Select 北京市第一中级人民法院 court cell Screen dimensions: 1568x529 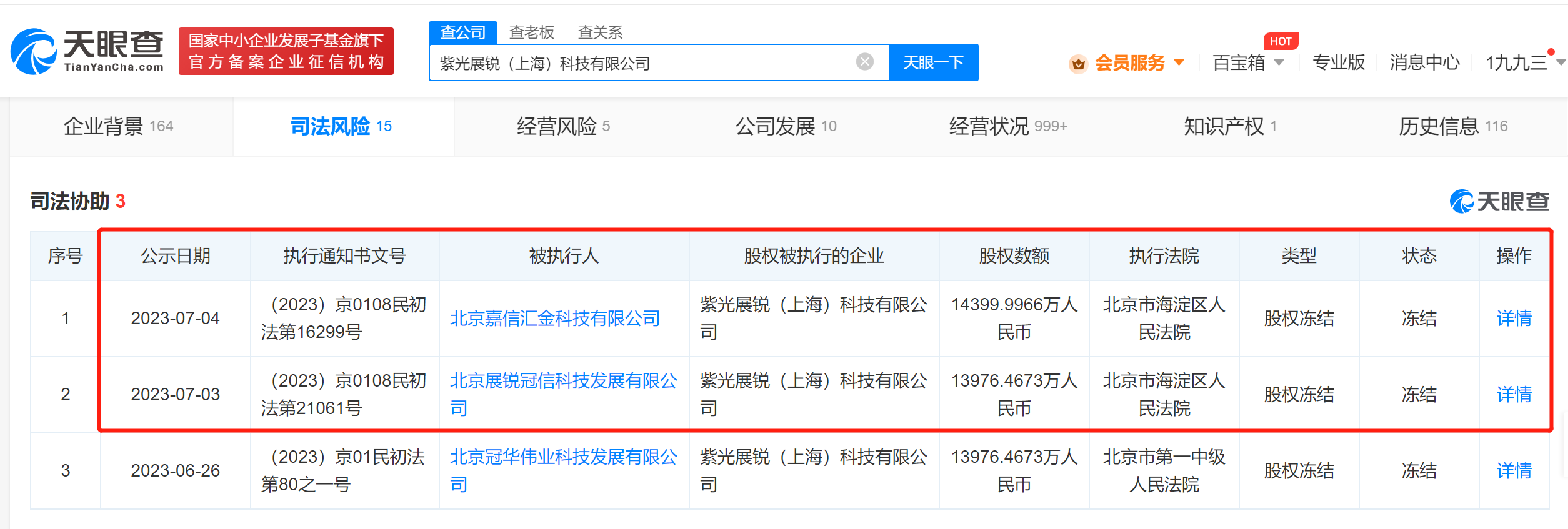point(1164,470)
